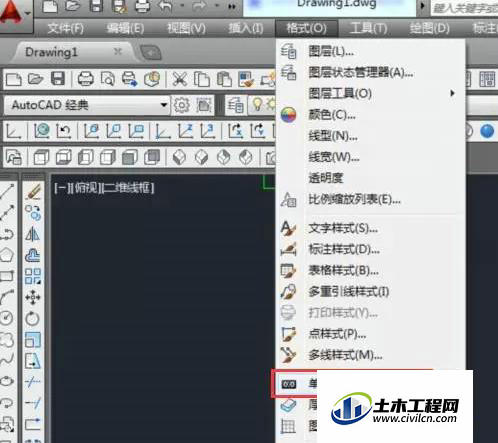Click the Plot printer icon in standard toolbar
The image size is (498, 443).
(86, 79)
